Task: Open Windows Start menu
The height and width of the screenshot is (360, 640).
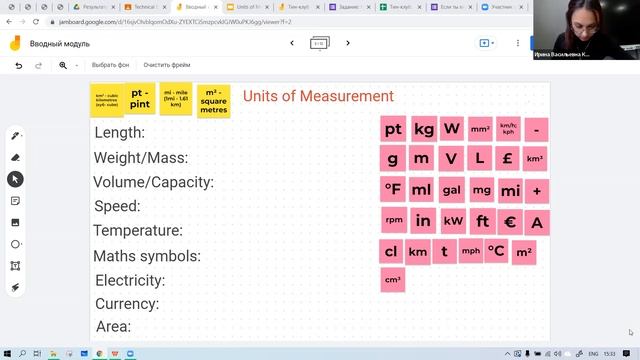Action: tap(7, 353)
